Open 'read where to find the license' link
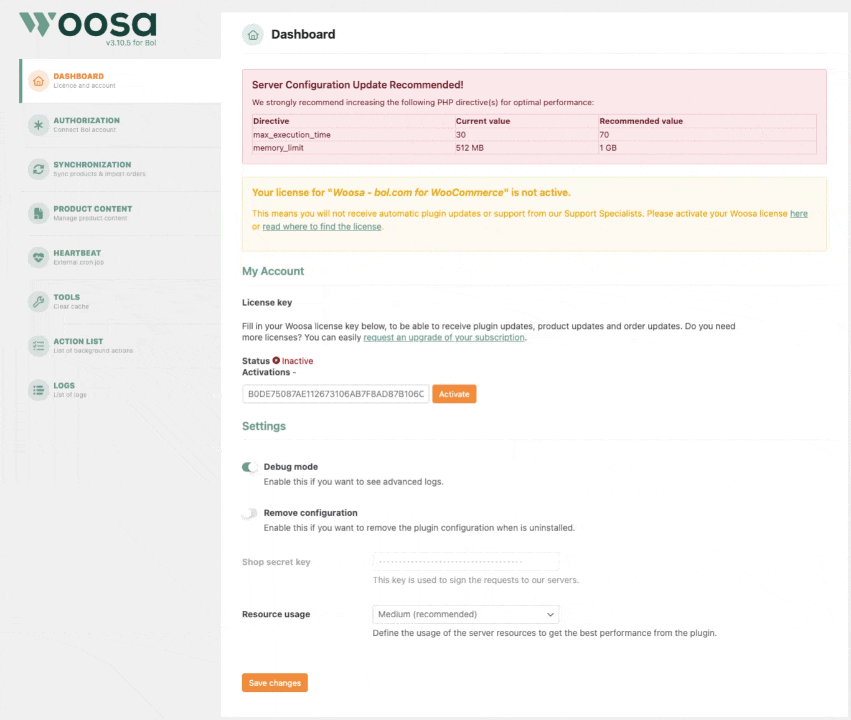851x720 pixels. pos(322,227)
